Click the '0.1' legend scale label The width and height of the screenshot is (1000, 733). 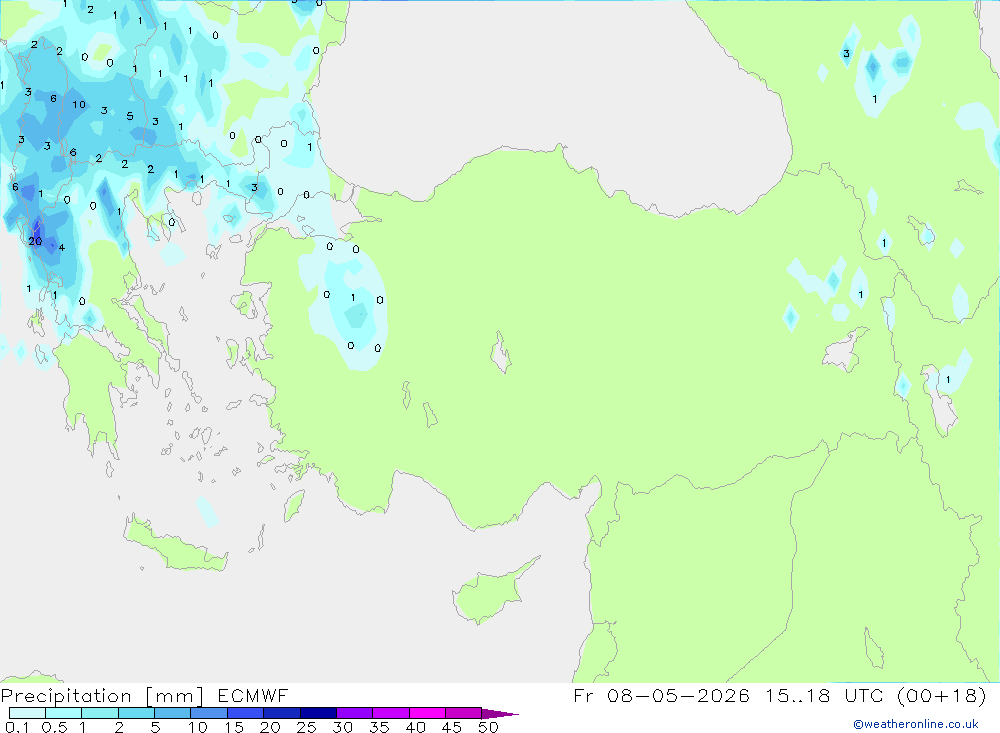point(17,727)
